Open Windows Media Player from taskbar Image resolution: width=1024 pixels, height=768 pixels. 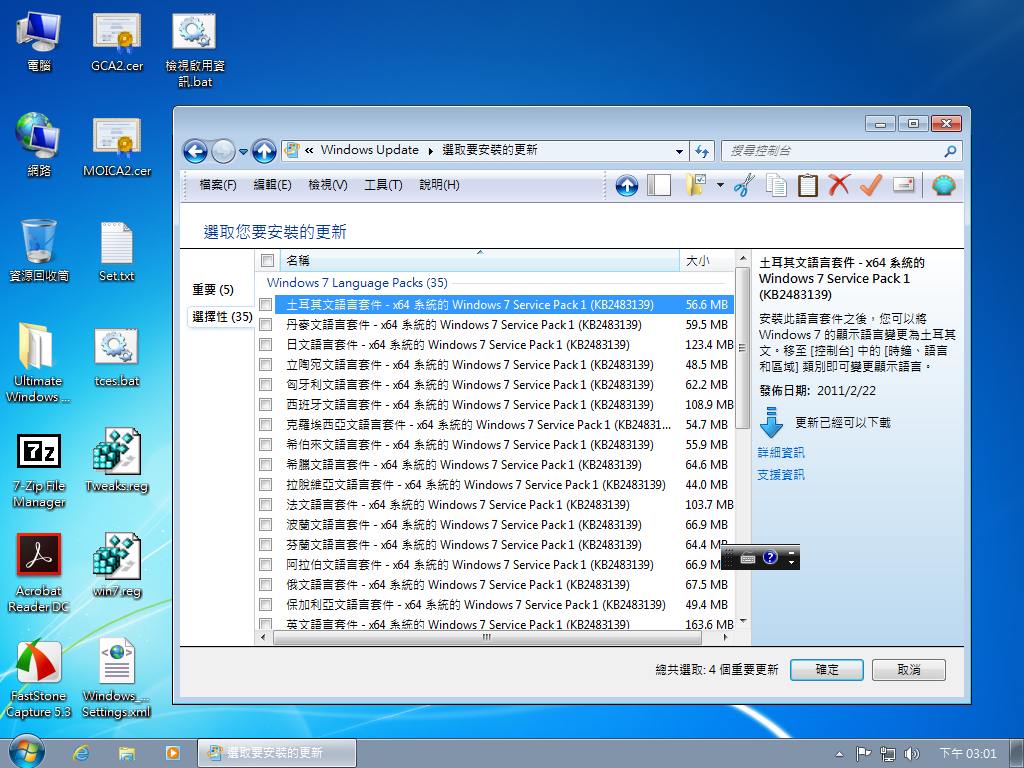click(172, 753)
